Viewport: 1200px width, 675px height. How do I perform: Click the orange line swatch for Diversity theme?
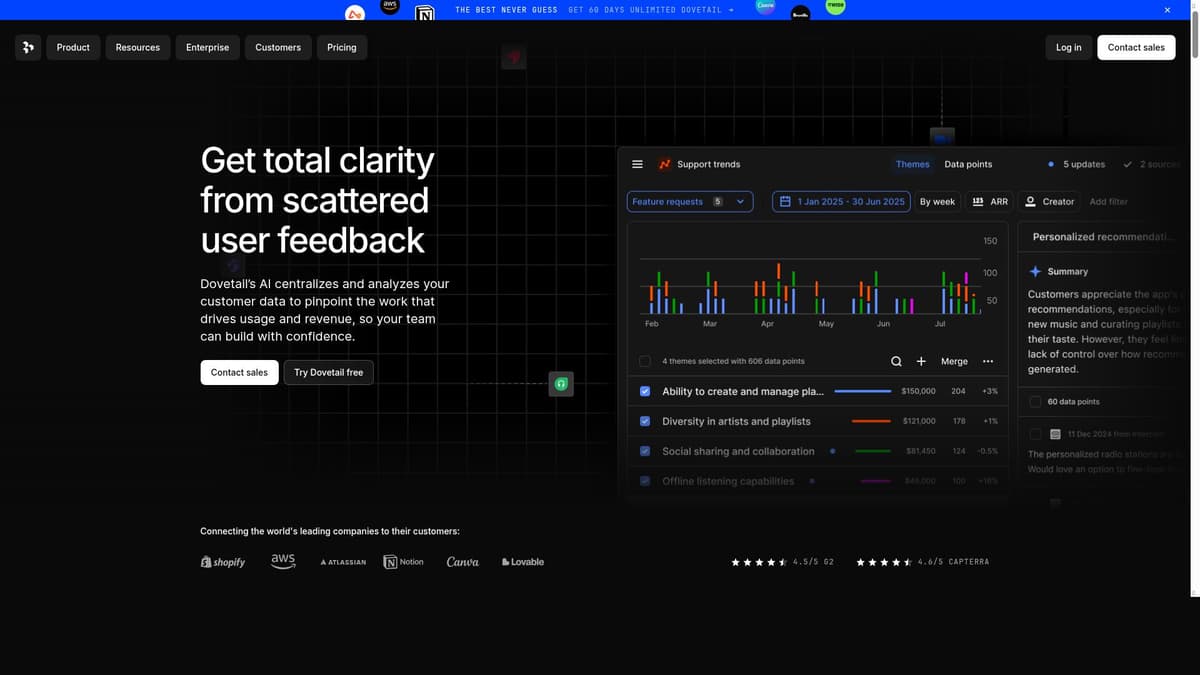[x=870, y=422]
